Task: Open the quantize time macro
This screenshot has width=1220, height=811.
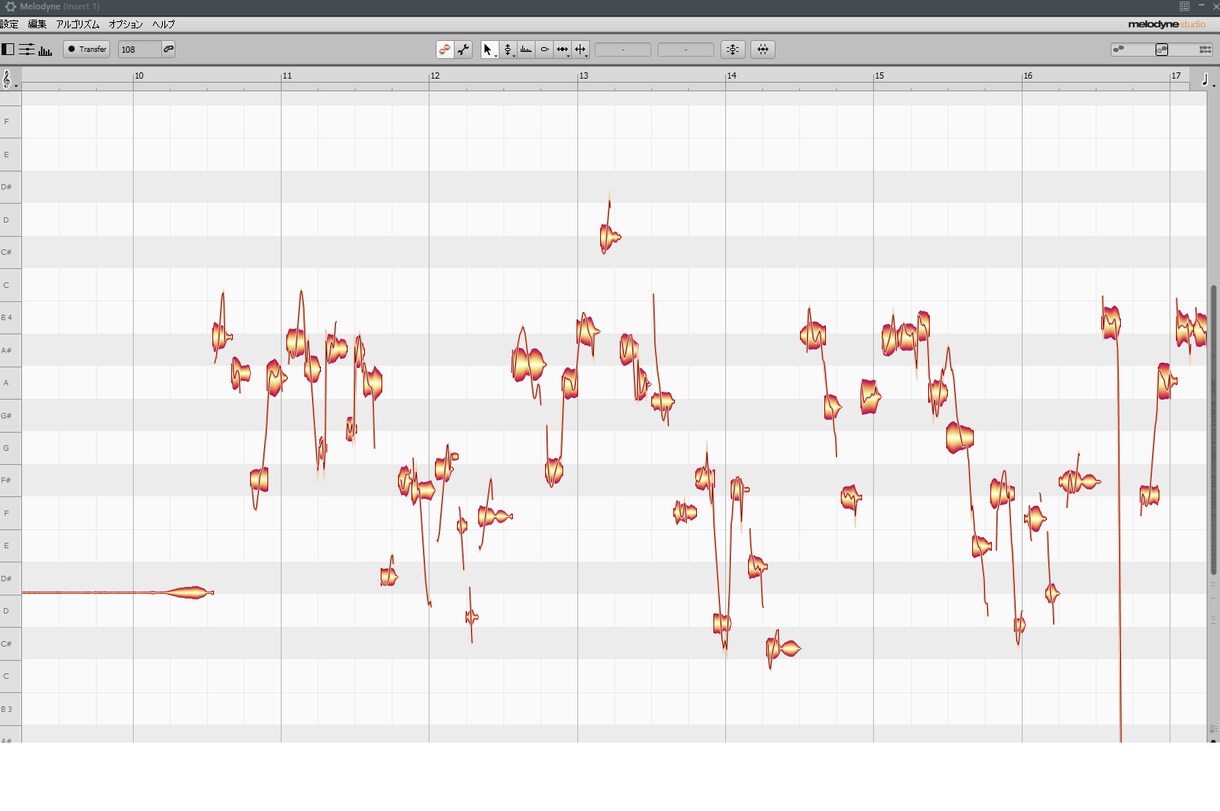Action: tap(763, 49)
